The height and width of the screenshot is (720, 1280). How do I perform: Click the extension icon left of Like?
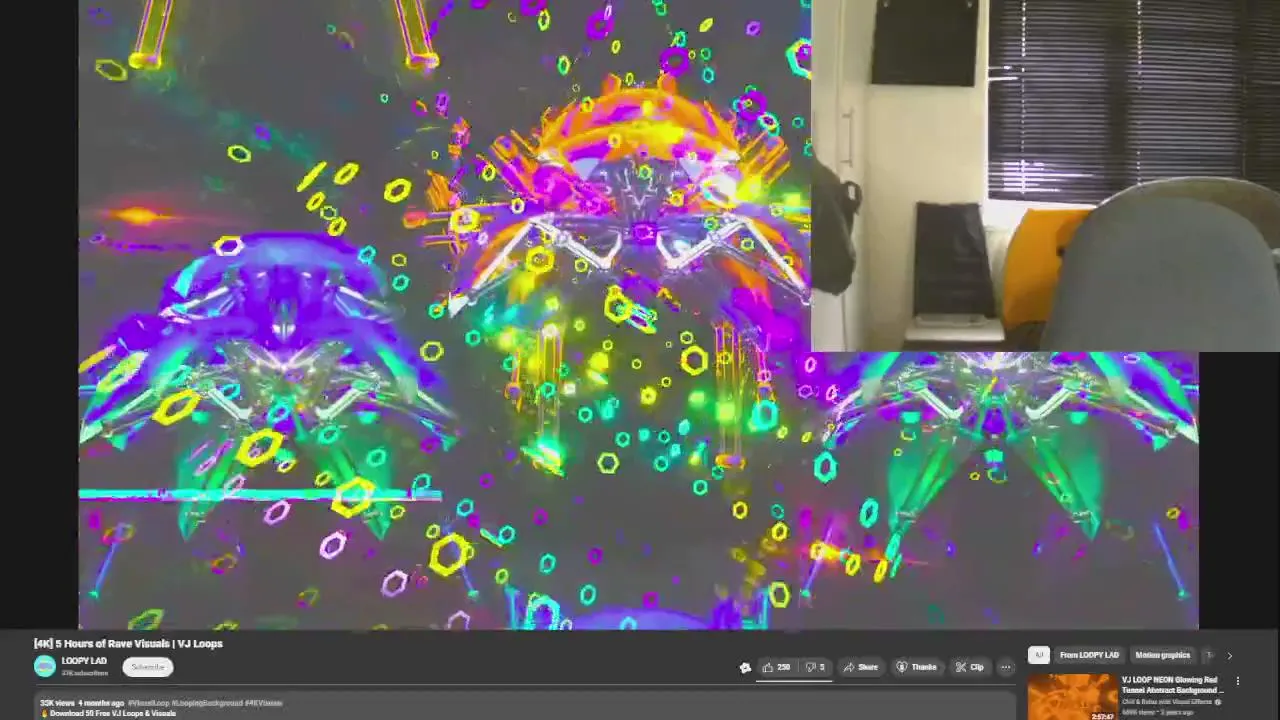click(x=745, y=668)
